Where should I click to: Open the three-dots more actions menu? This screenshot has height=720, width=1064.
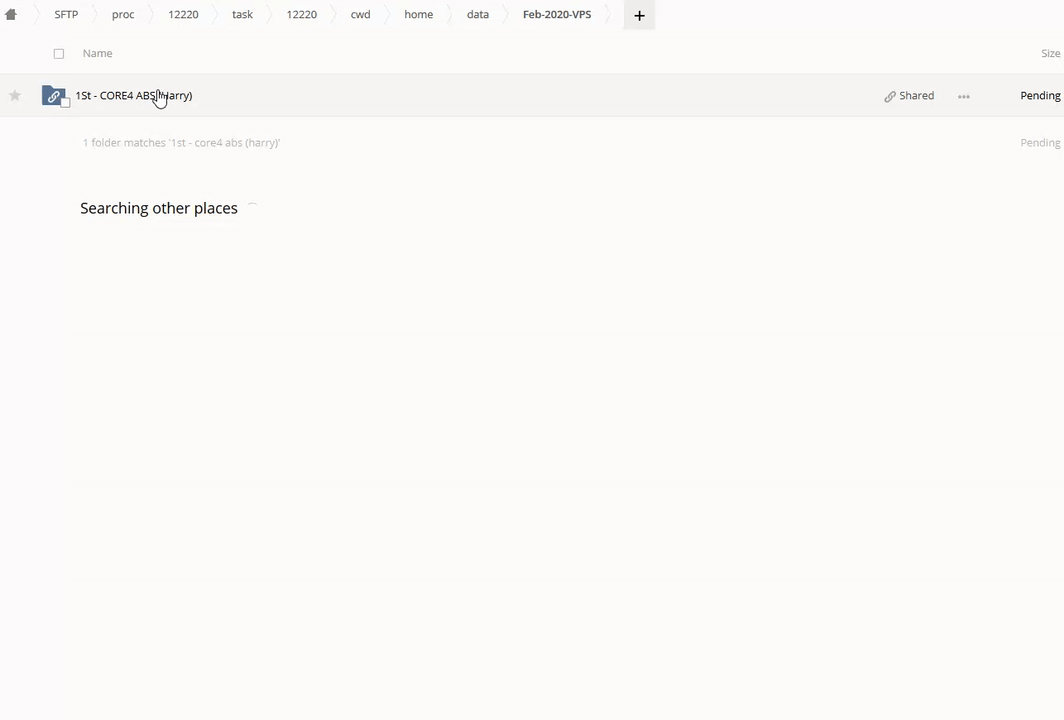963,97
